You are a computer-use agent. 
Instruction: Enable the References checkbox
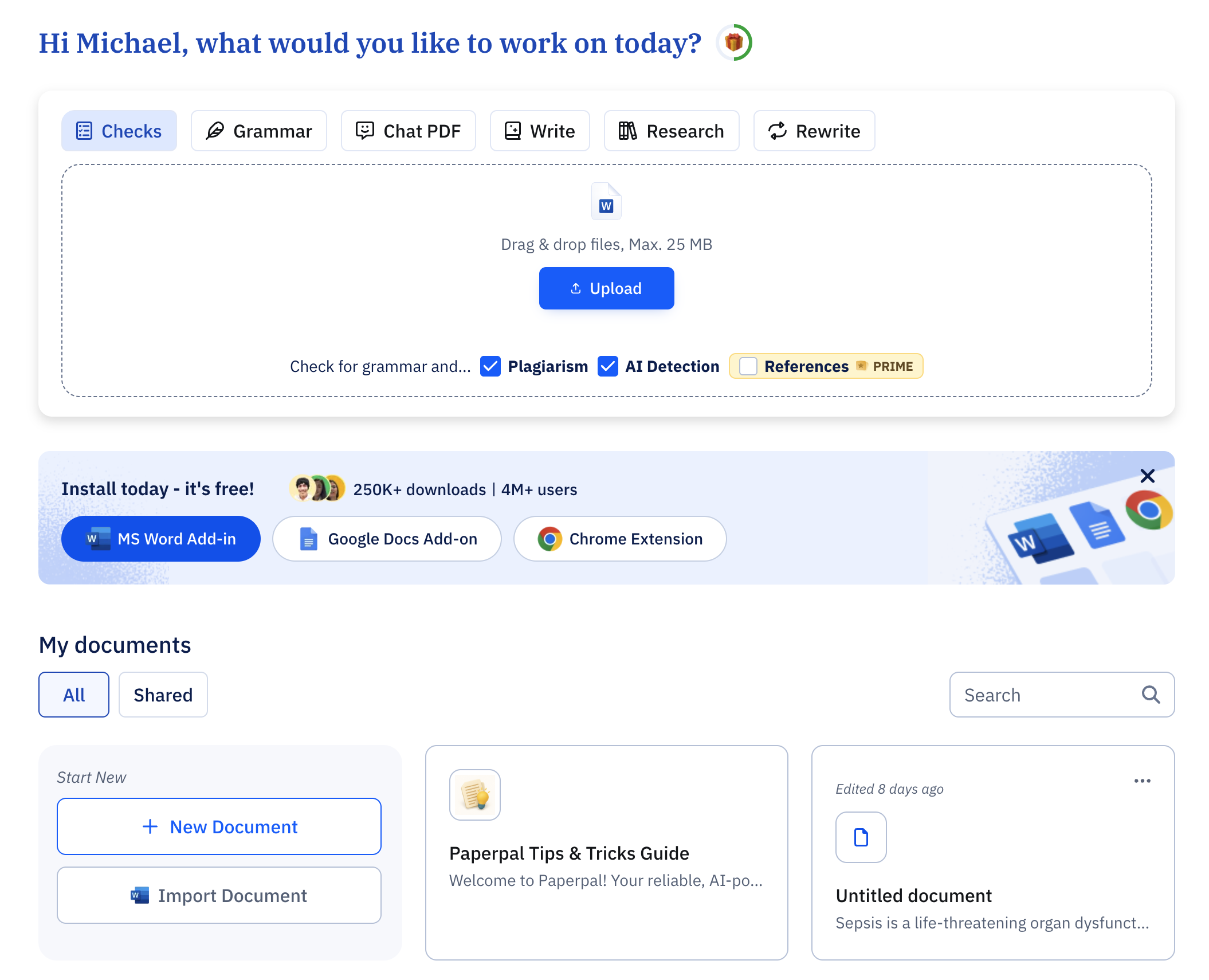748,366
